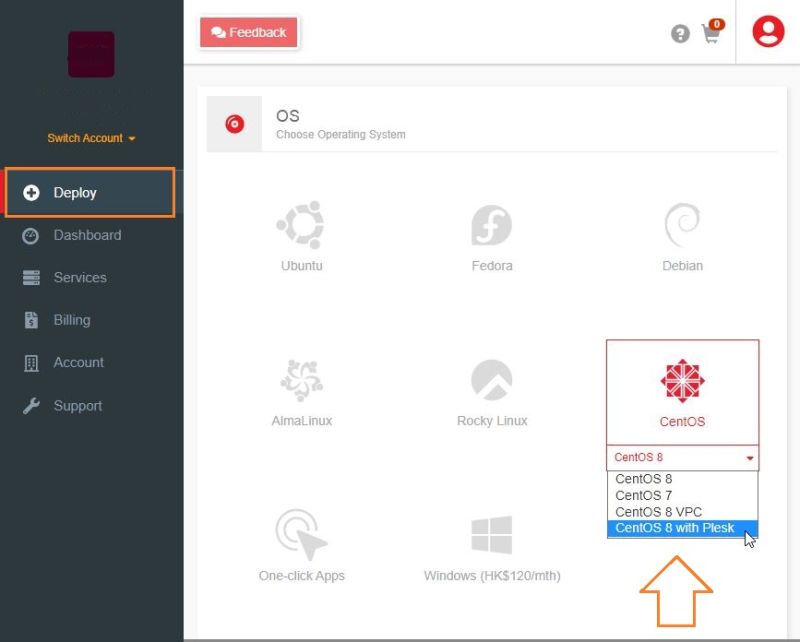Image resolution: width=800 pixels, height=642 pixels.
Task: Click the Fedora label
Action: tap(492, 266)
